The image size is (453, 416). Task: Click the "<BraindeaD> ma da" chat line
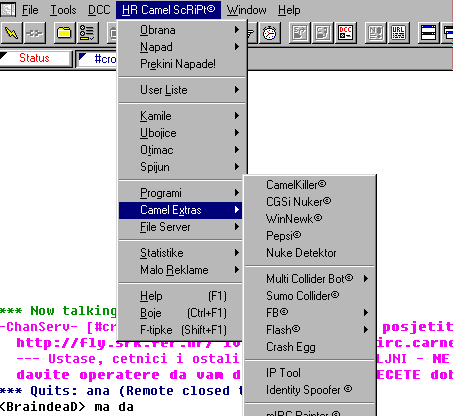(x=67, y=407)
